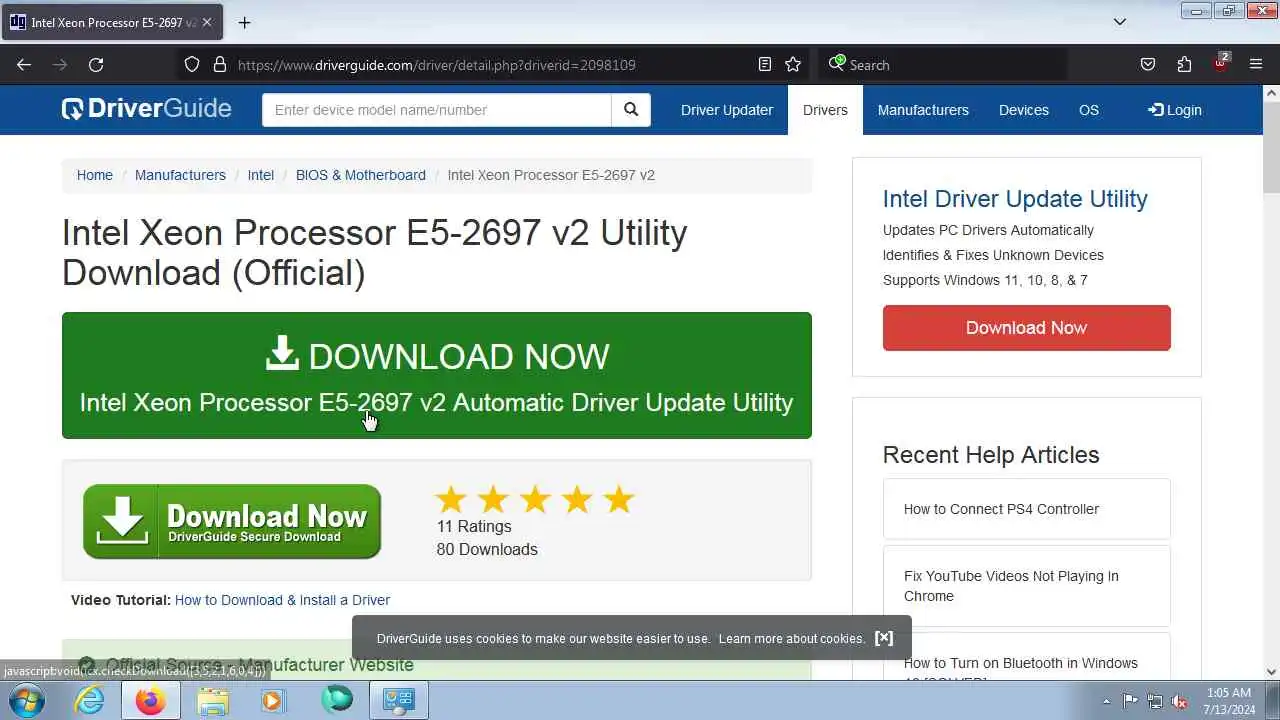Go to BIOS & Motherboard breadcrumb
1280x720 pixels.
361,175
